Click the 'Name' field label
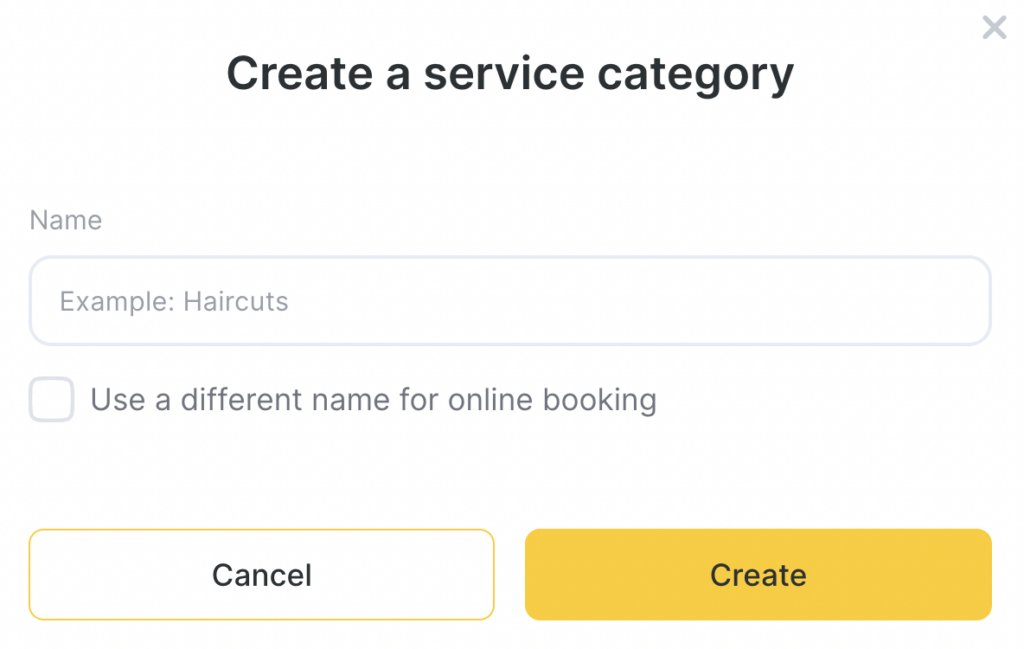The height and width of the screenshot is (649, 1024). click(x=66, y=220)
